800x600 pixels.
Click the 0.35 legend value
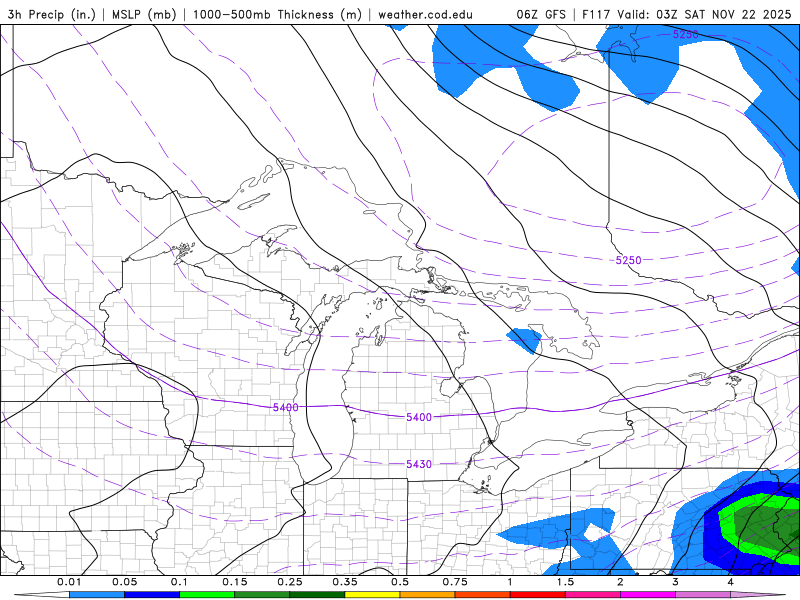pyautogui.click(x=345, y=582)
